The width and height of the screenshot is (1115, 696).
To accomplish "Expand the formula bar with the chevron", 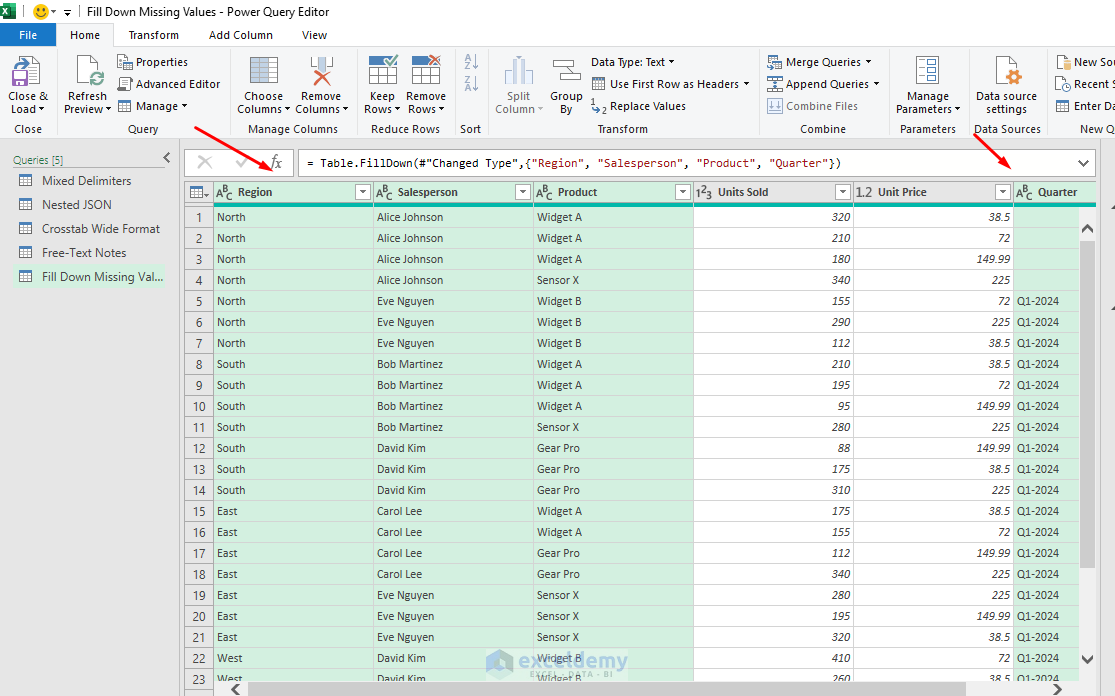I will [x=1083, y=164].
